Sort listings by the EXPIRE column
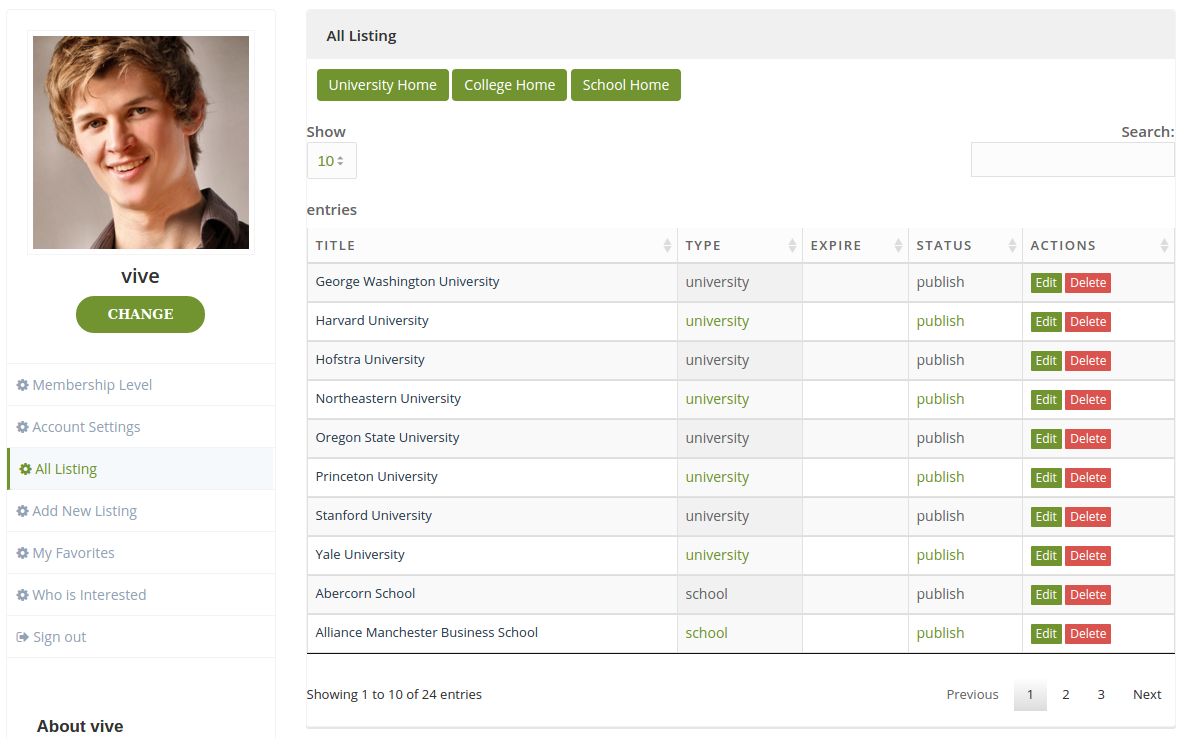 898,245
